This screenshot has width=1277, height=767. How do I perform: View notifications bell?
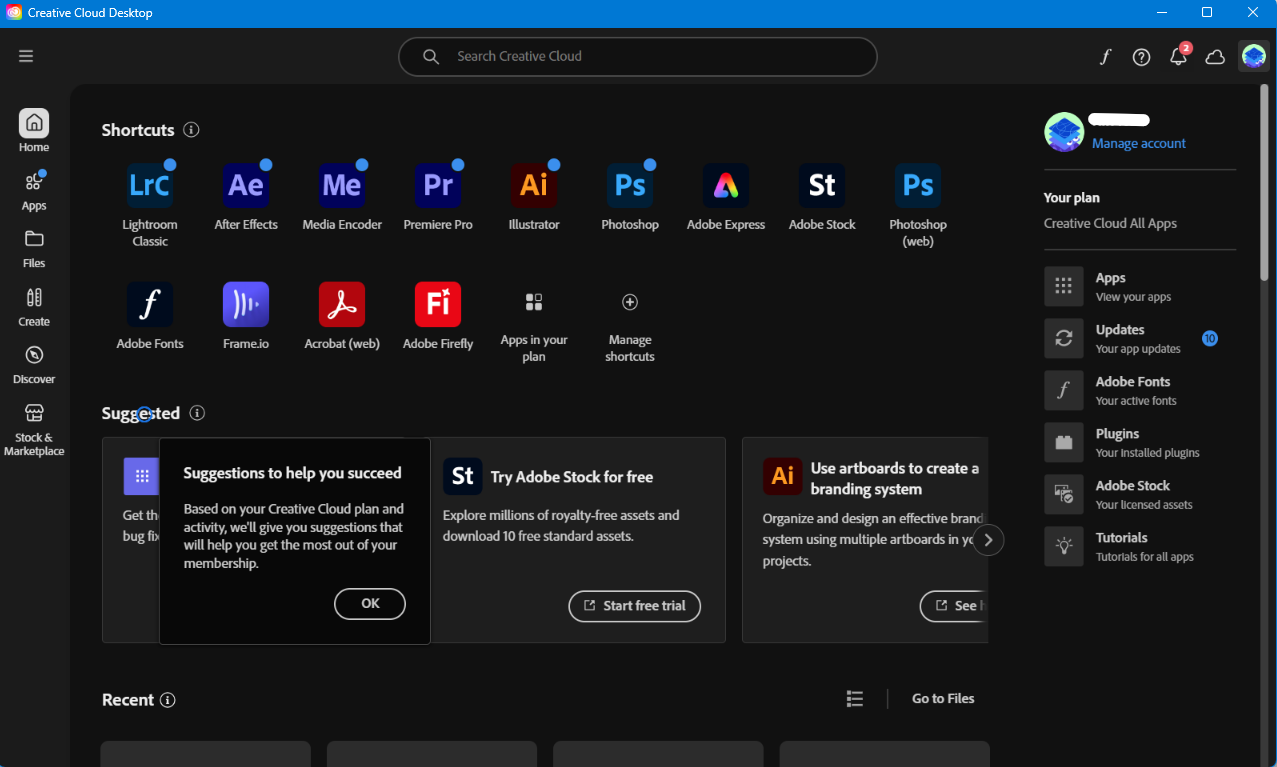[1179, 57]
